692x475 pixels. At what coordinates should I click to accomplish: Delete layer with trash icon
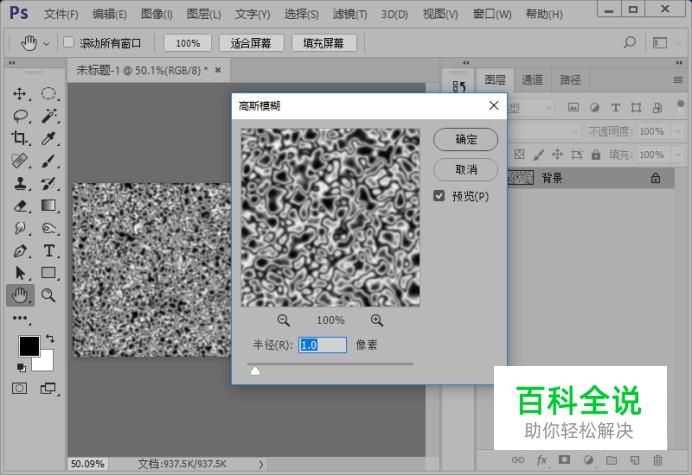(x=658, y=460)
